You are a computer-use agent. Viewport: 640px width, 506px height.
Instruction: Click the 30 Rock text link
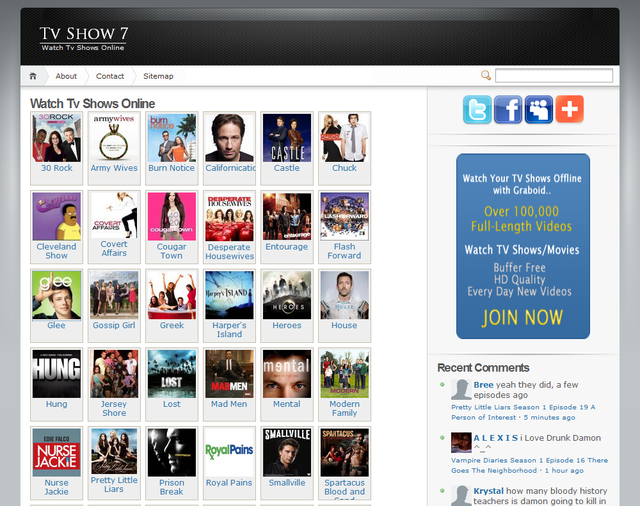(x=57, y=168)
